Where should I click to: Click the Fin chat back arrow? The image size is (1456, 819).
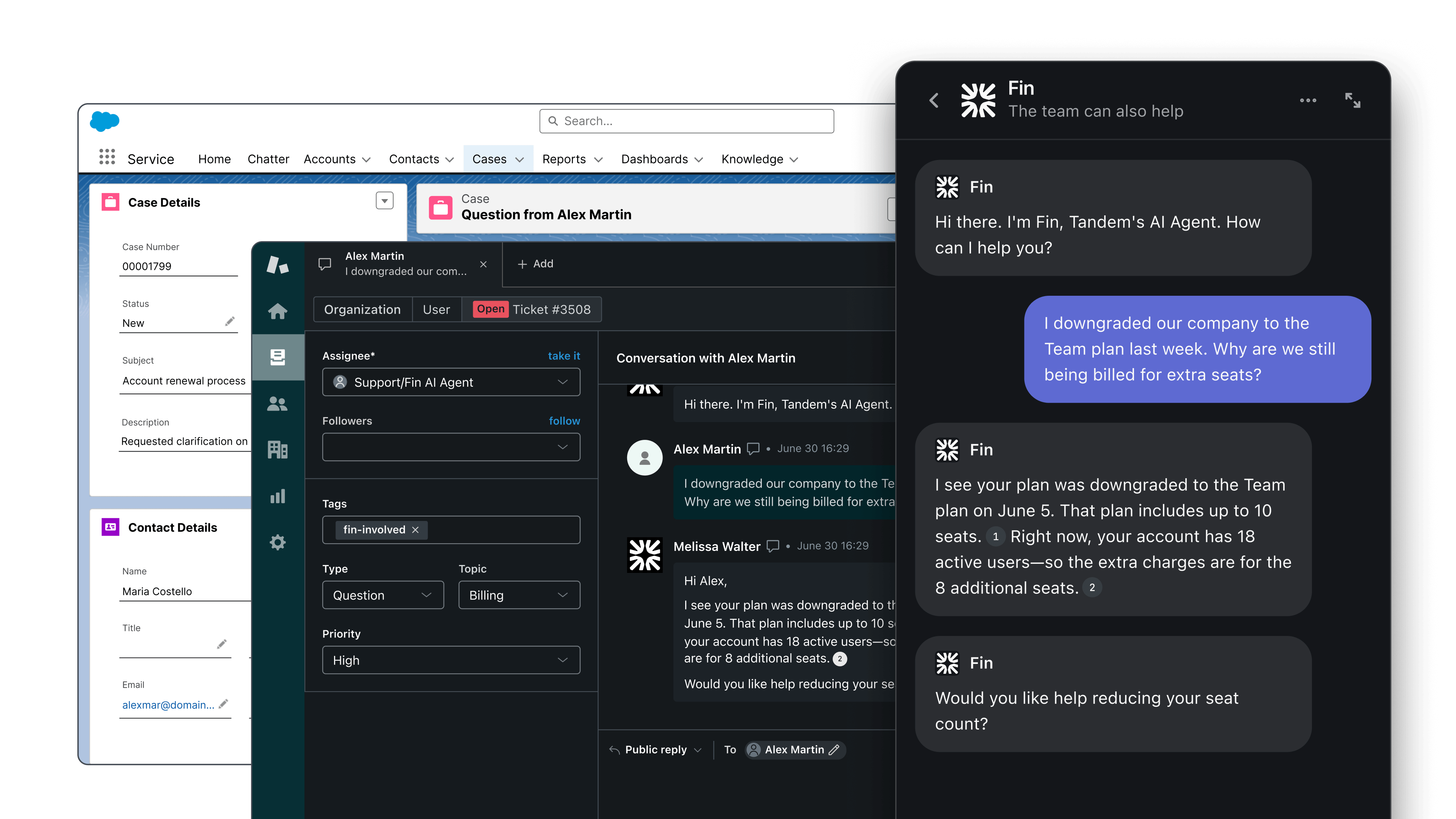[934, 100]
